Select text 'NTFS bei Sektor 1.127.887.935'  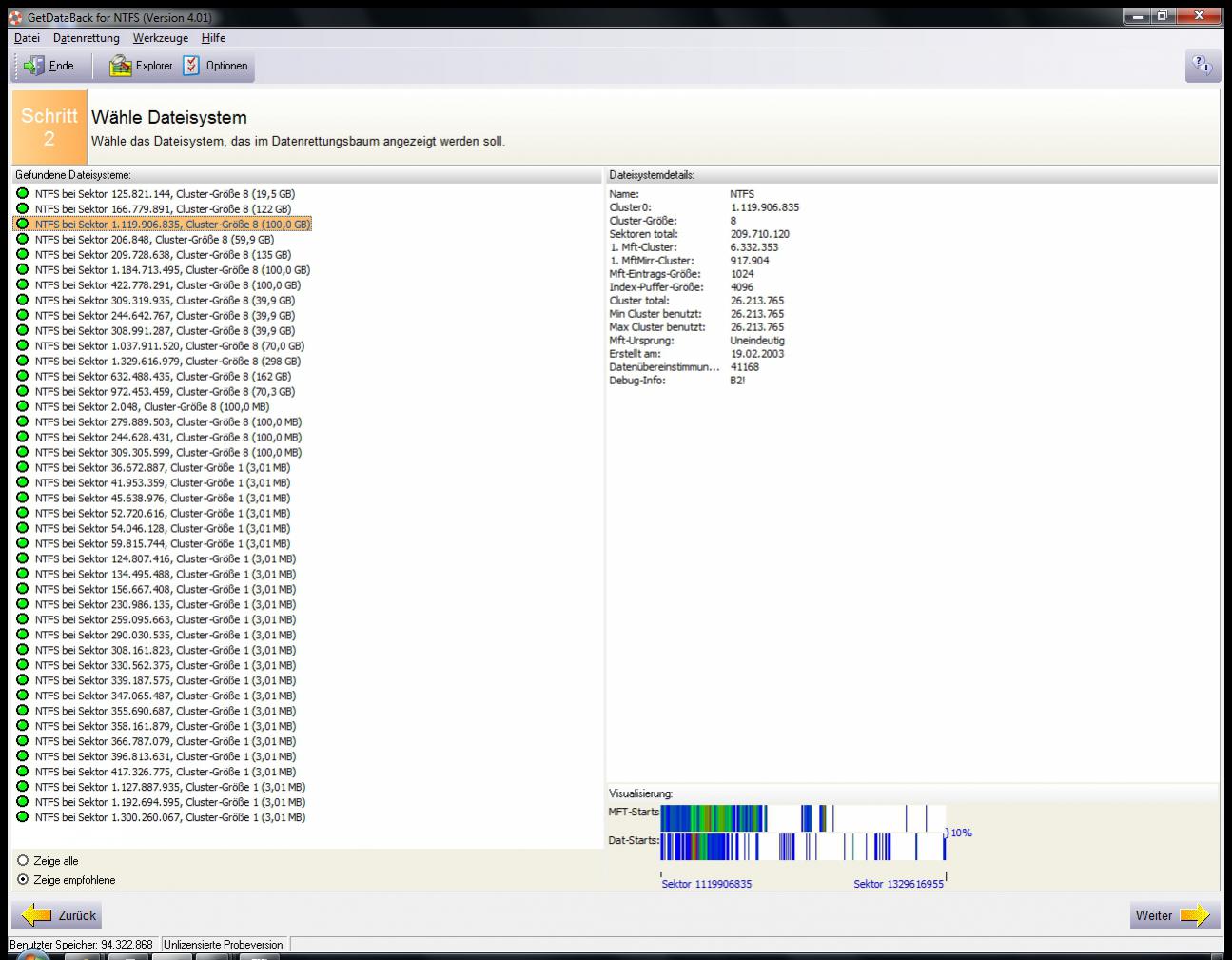click(x=108, y=788)
